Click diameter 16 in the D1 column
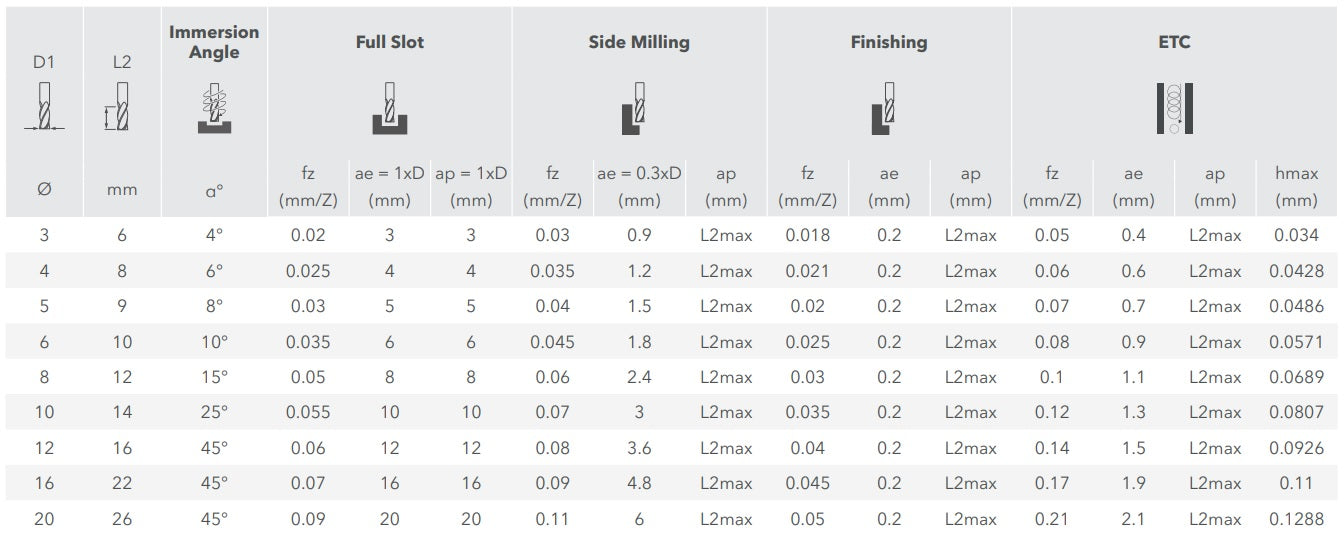Screen dimensions: 1344x546 pyautogui.click(x=44, y=483)
